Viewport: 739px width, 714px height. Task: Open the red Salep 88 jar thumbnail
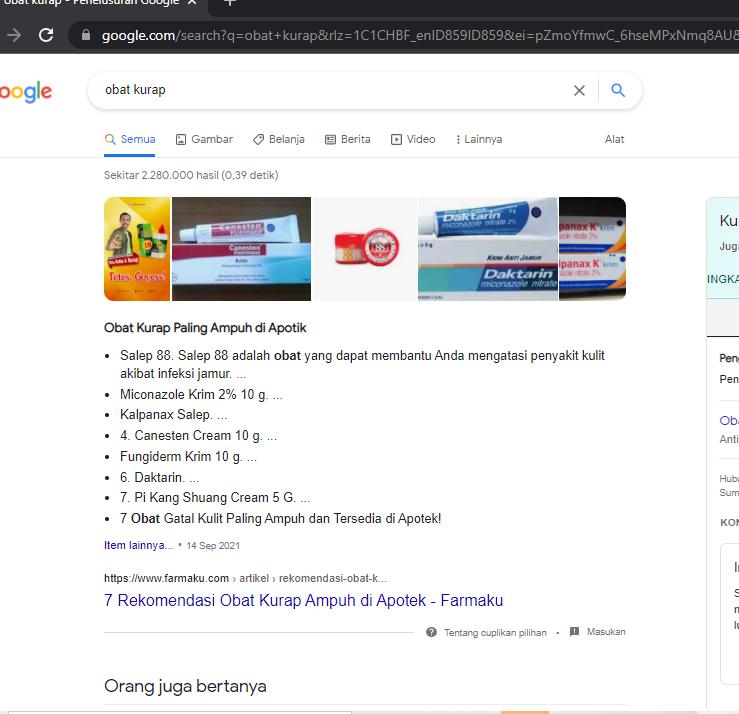coord(365,249)
